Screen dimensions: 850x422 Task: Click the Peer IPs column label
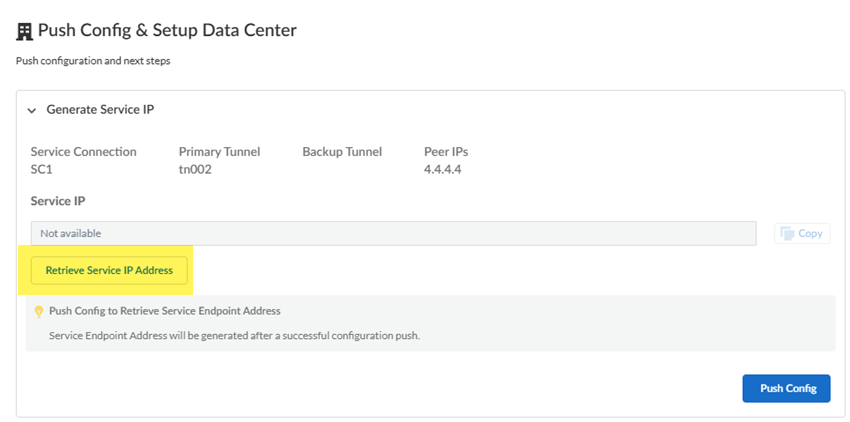tap(446, 152)
